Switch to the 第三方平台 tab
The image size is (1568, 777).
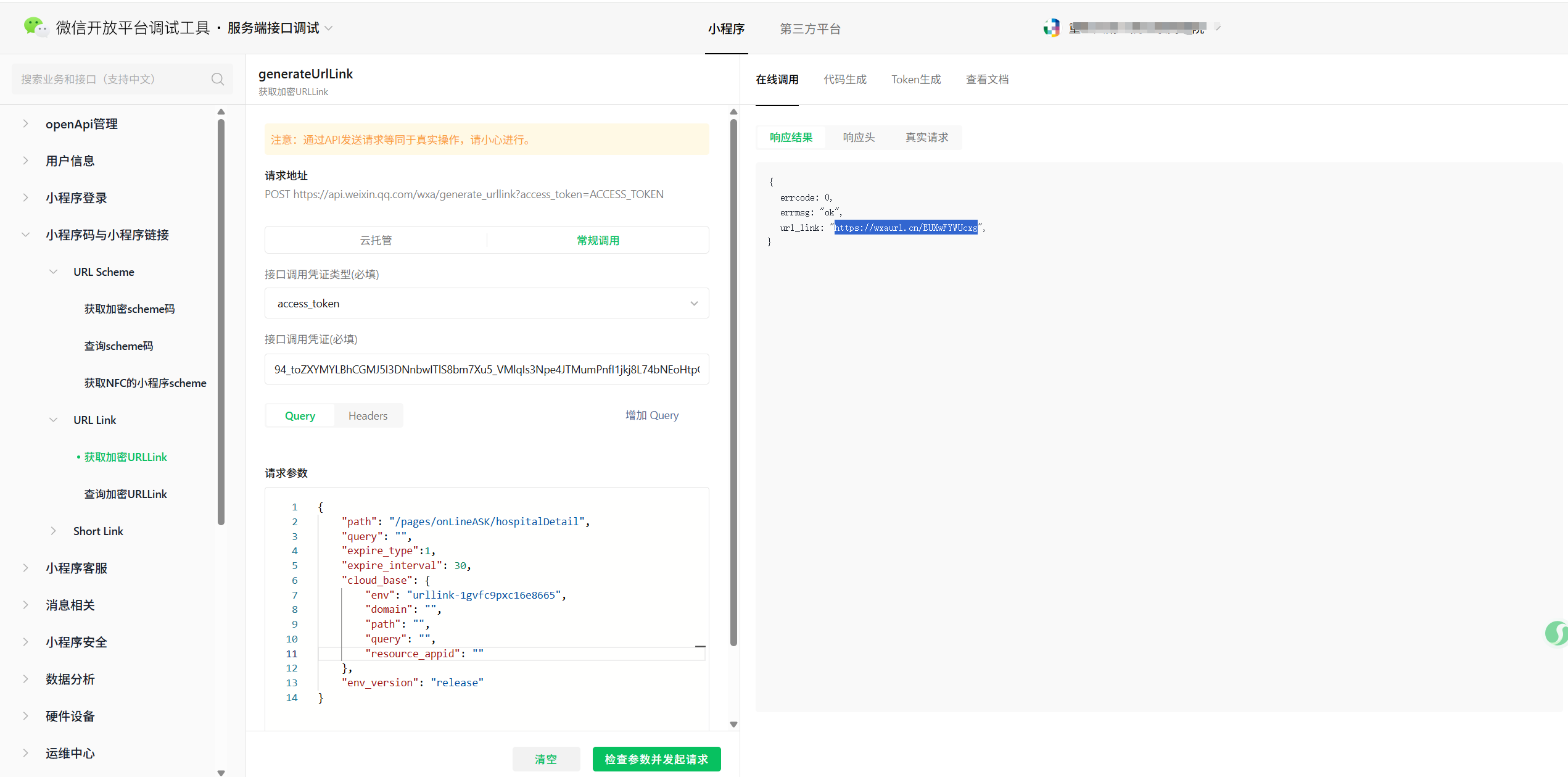pyautogui.click(x=810, y=28)
